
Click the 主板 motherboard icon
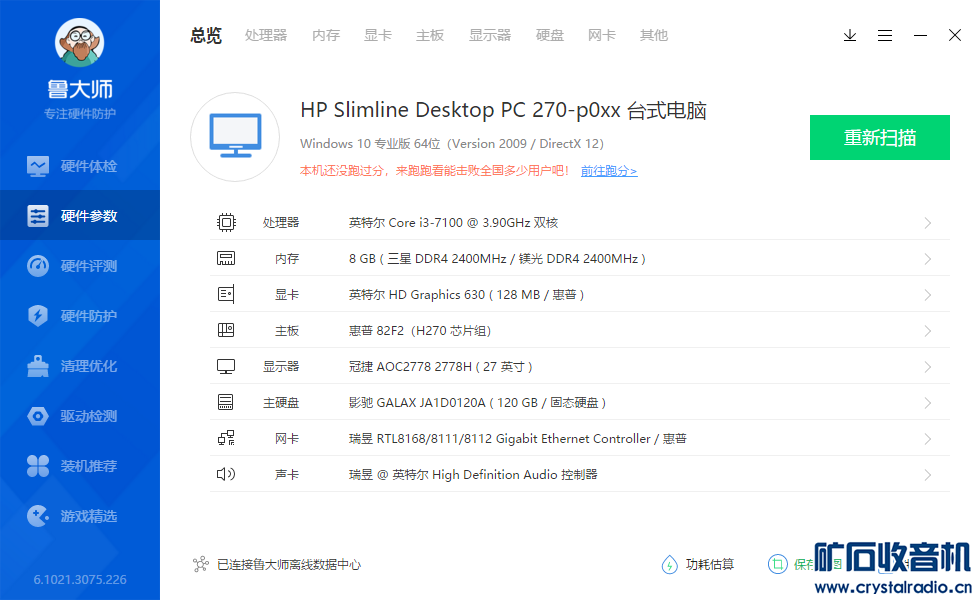pos(226,330)
